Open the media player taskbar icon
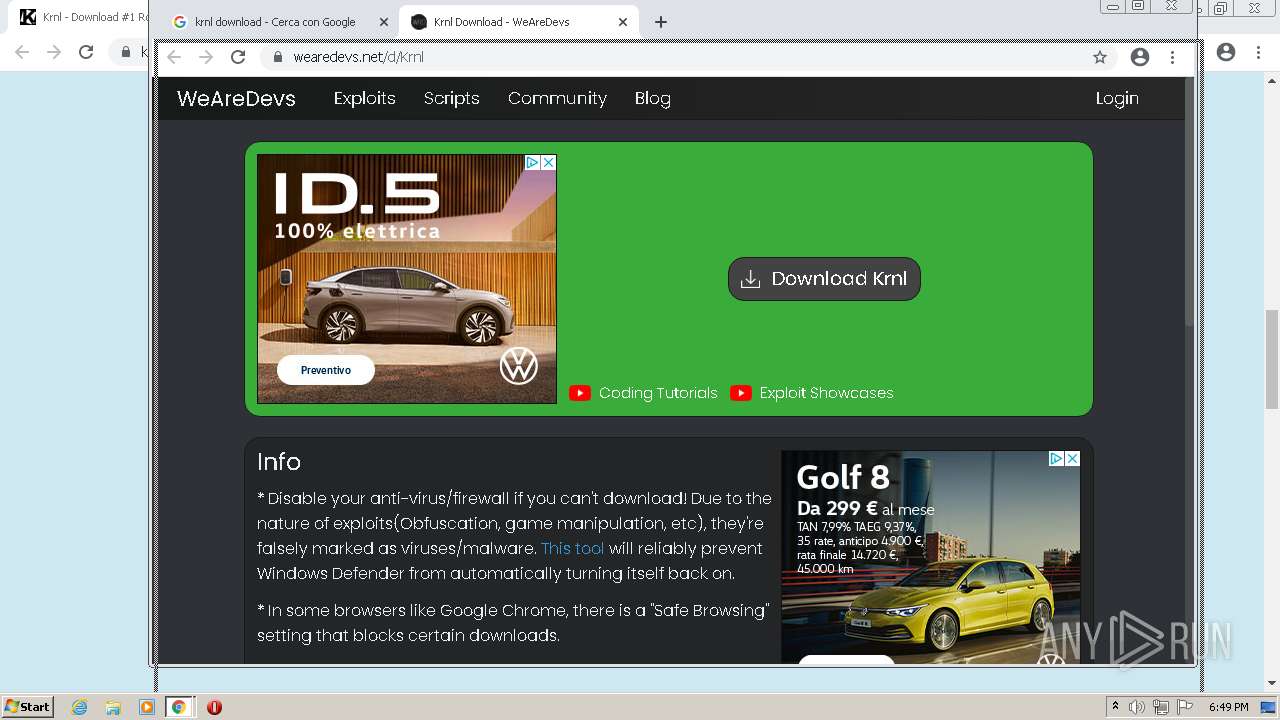1280x720 pixels. coord(146,707)
